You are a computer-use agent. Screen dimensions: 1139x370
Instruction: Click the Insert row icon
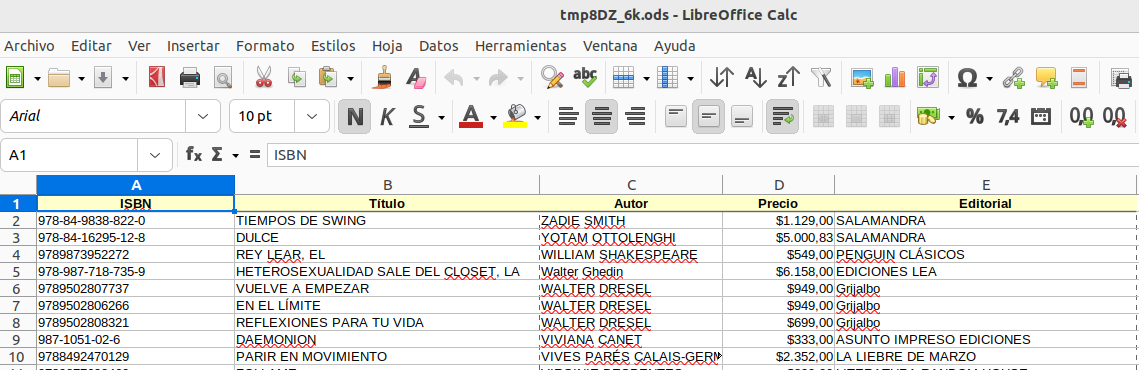coord(624,77)
